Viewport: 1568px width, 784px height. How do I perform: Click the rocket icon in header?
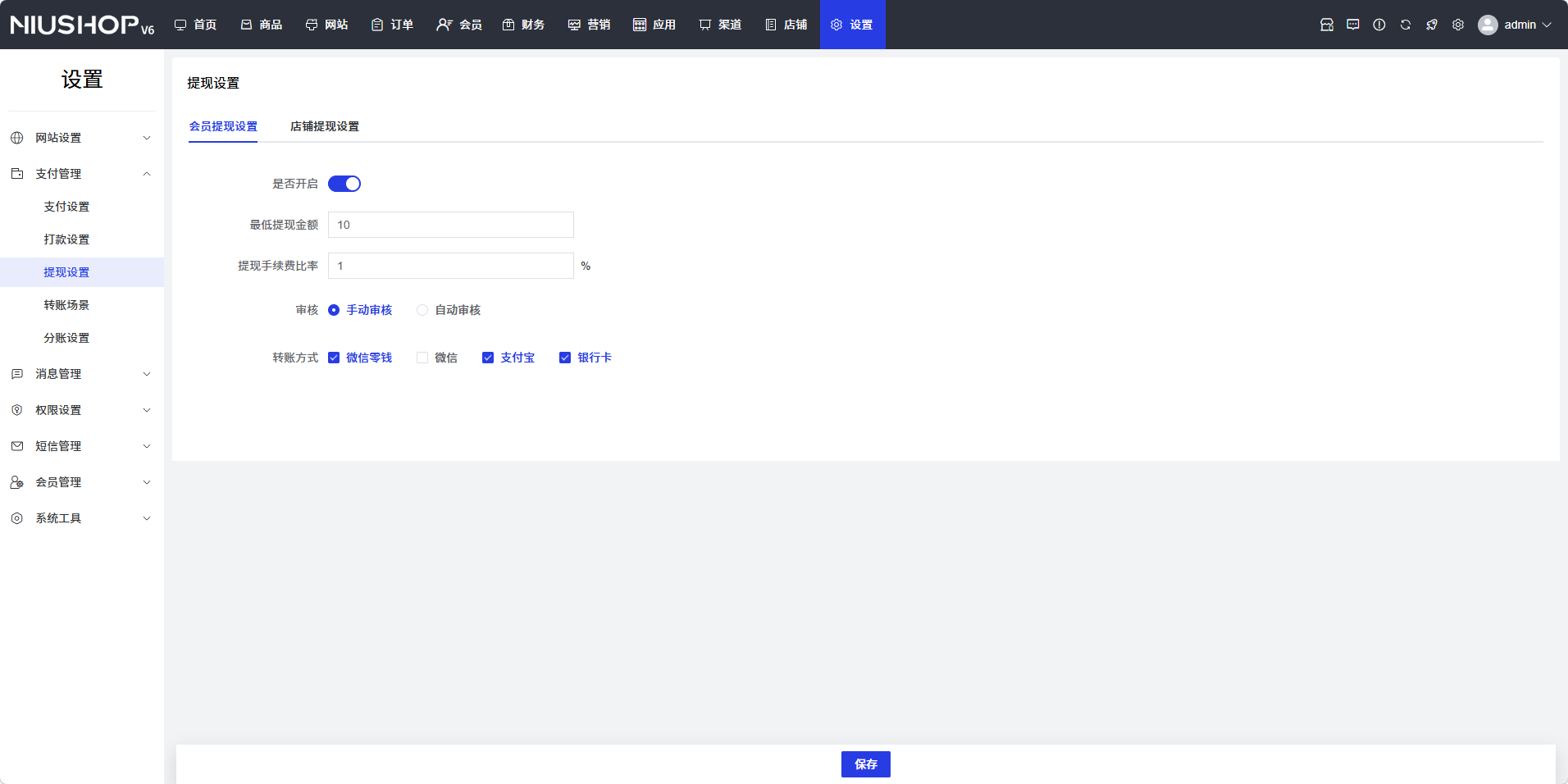1431,25
